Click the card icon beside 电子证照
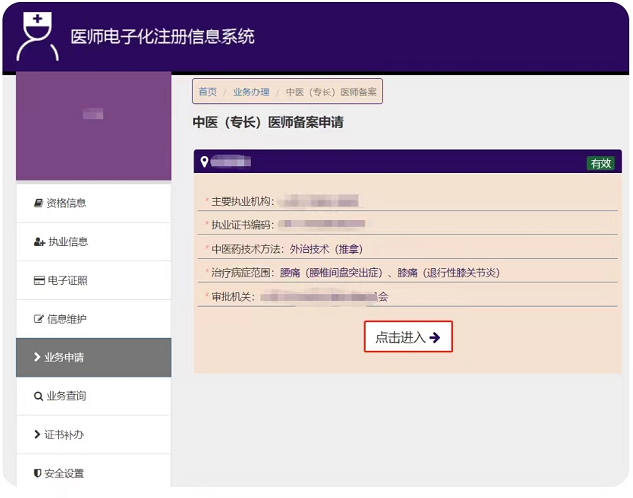 coord(39,281)
